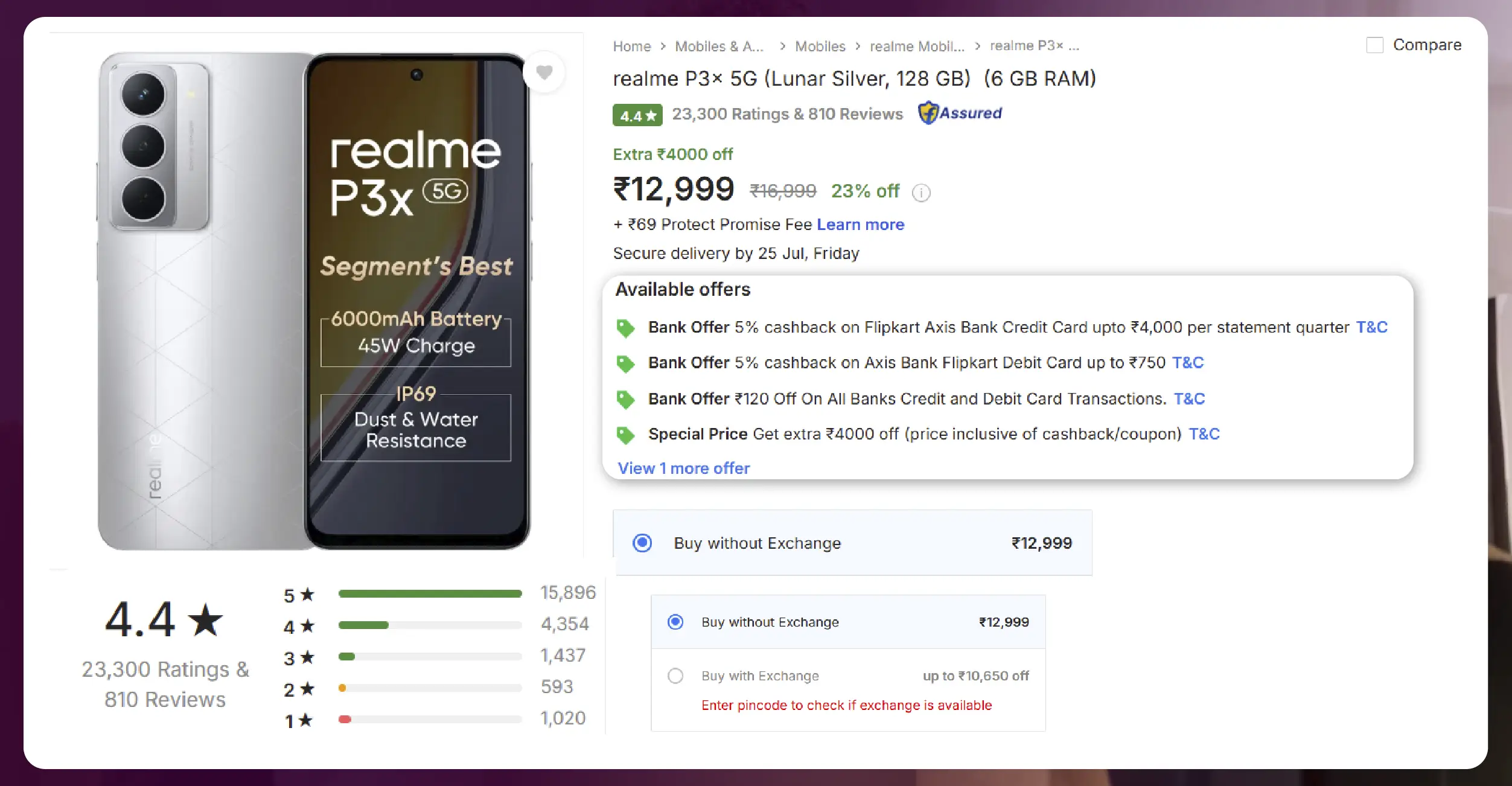
Task: Click the Debit Card offer tag icon
Action: 625,363
